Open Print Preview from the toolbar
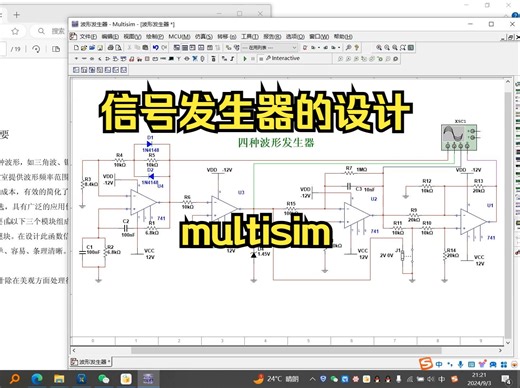Viewport: 520px width, 388px height. pyautogui.click(x=118, y=48)
